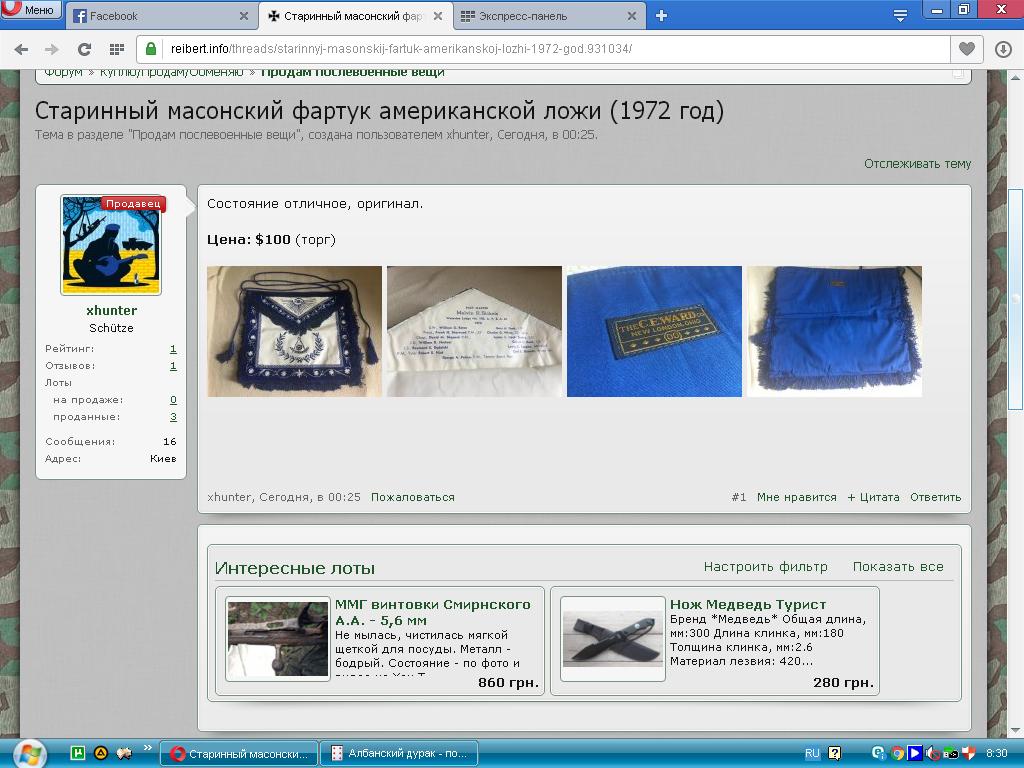Open the knife lot thumbnail image

pyautogui.click(x=613, y=639)
